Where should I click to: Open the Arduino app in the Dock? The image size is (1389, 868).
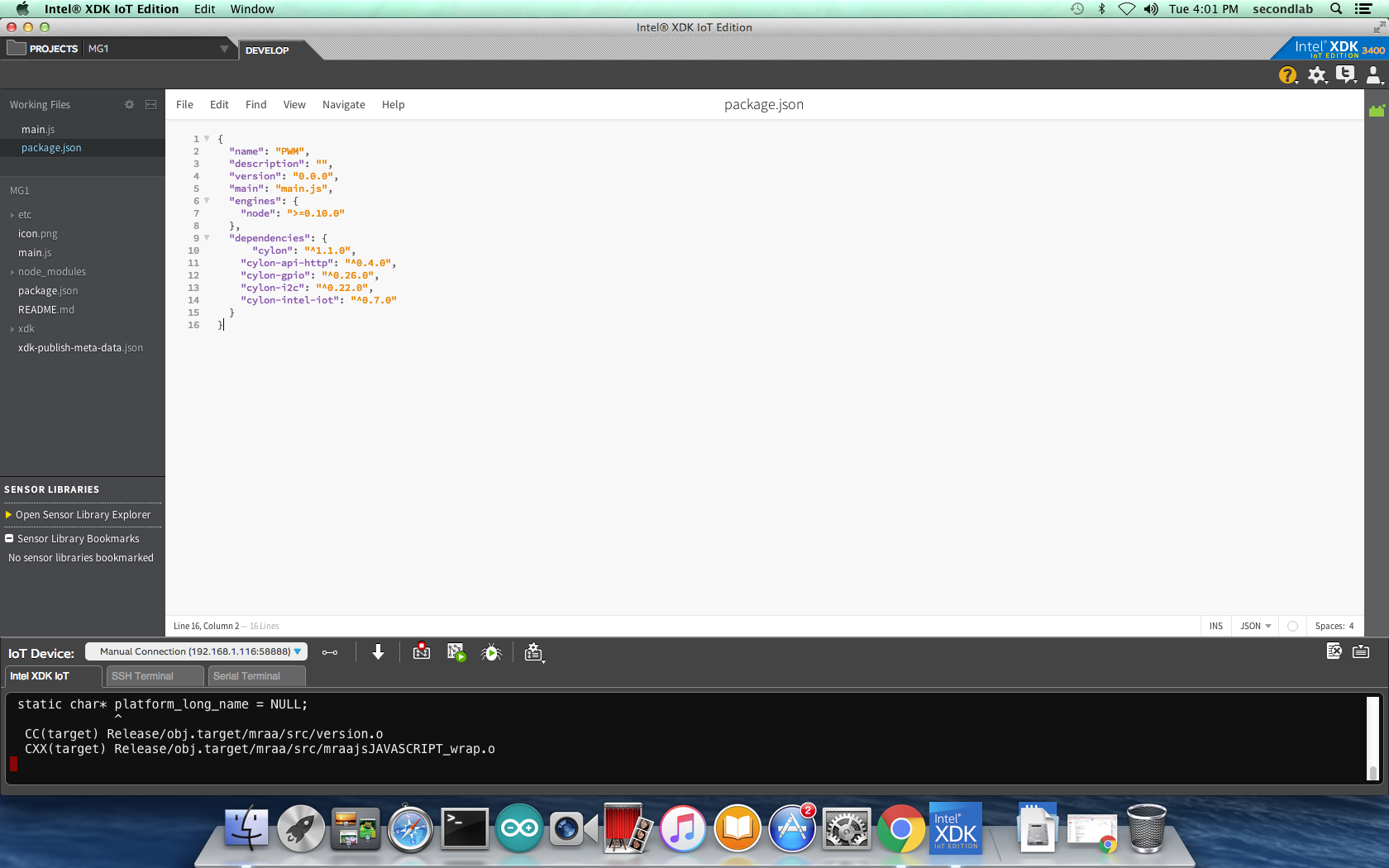click(519, 828)
